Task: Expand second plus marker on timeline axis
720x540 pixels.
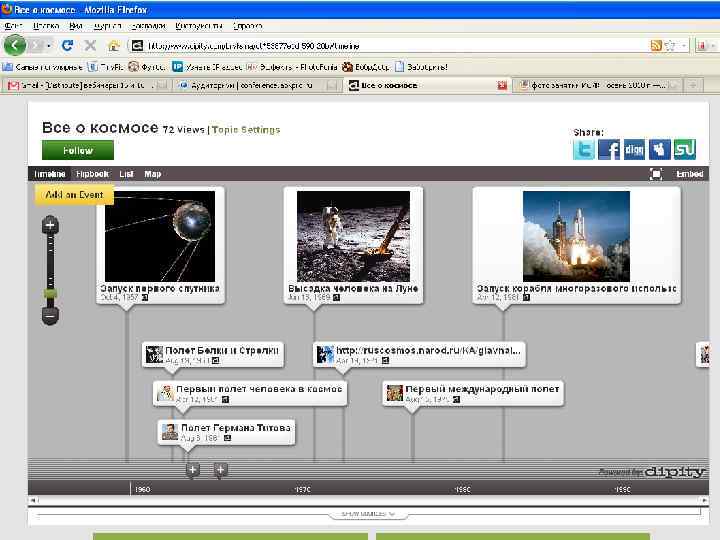Action: click(x=220, y=470)
